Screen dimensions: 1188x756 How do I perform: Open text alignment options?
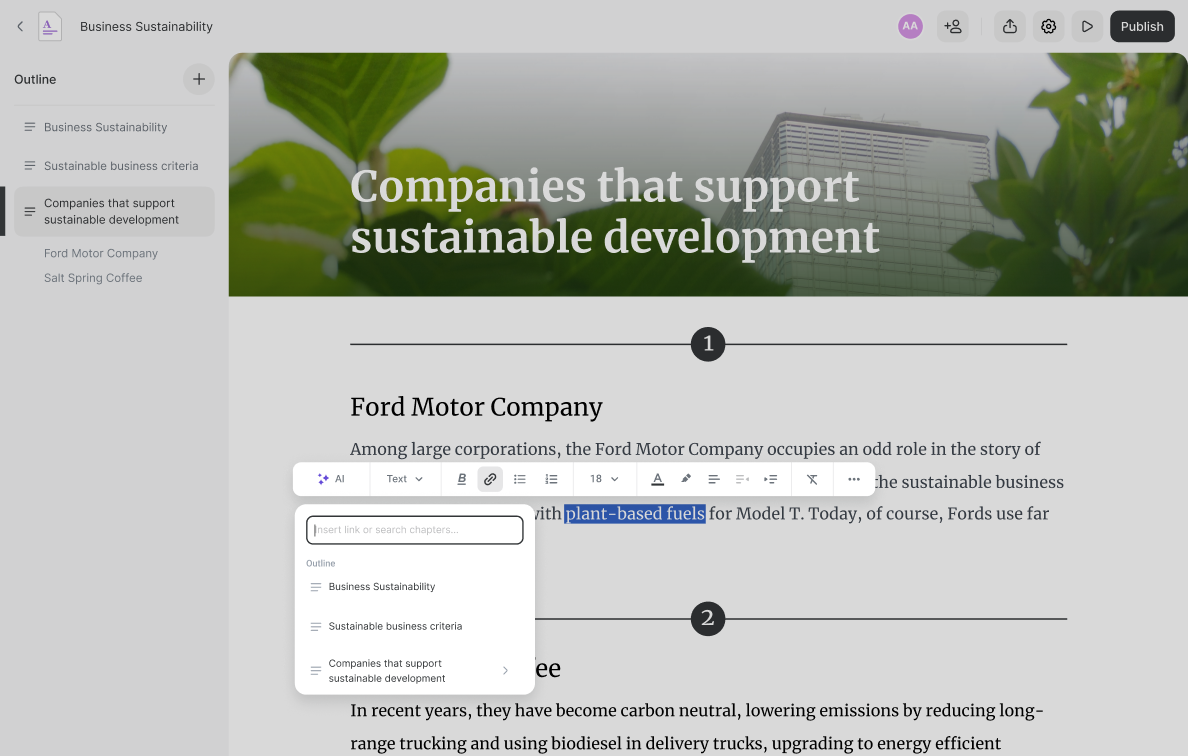714,479
